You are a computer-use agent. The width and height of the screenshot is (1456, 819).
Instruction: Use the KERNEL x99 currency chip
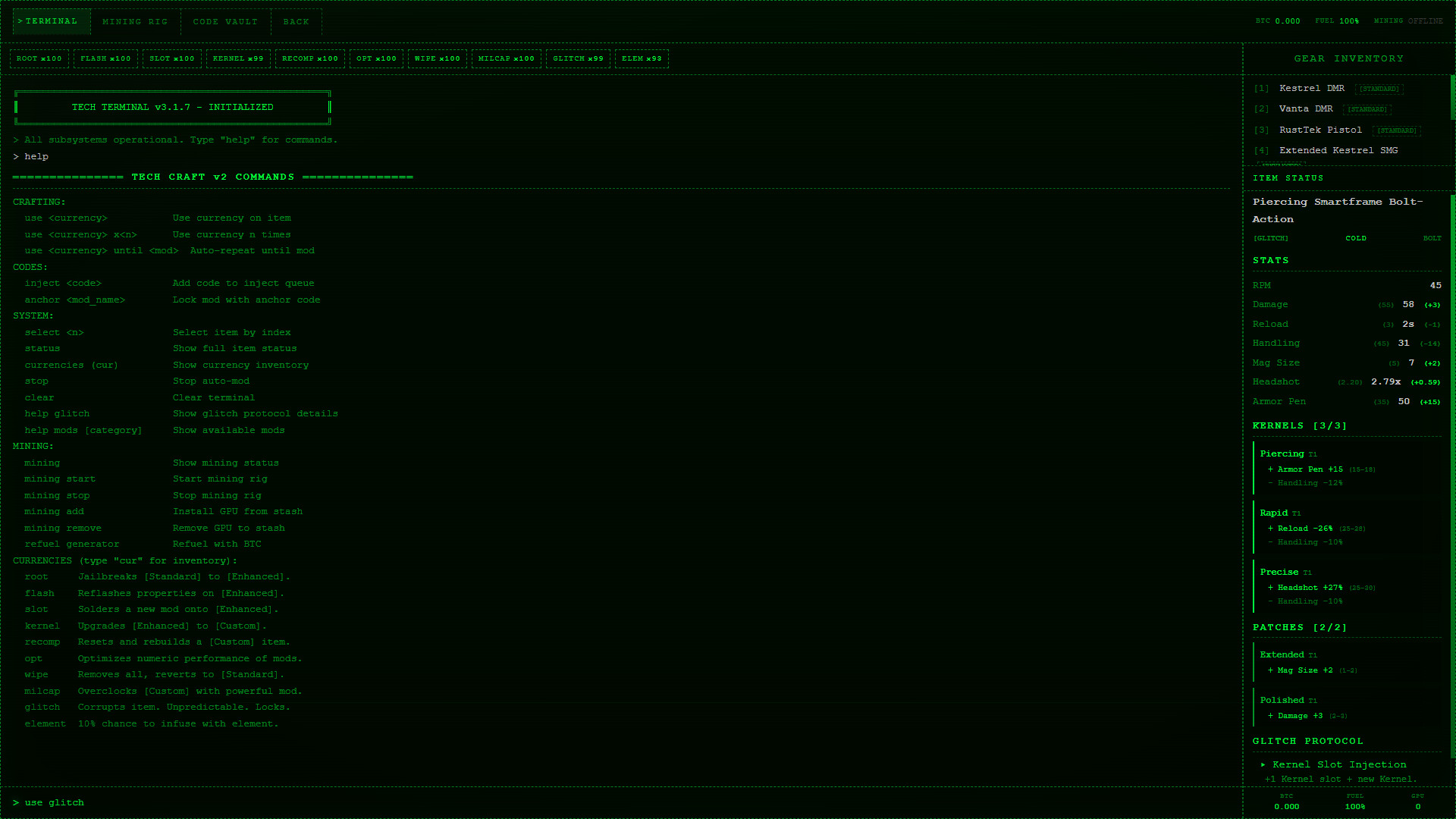point(238,58)
